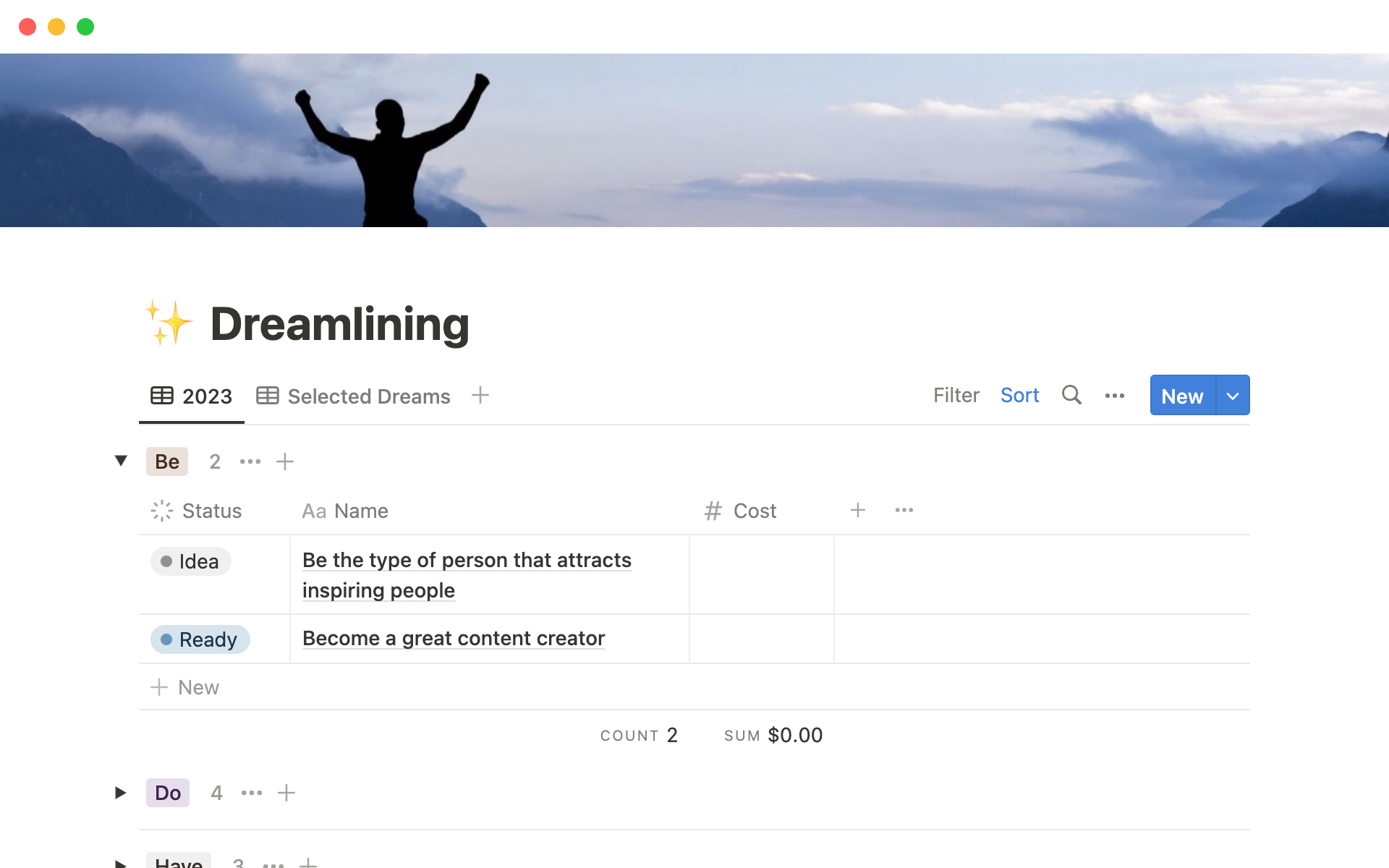Open Do group options ellipsis
The width and height of the screenshot is (1389, 868).
tap(252, 793)
